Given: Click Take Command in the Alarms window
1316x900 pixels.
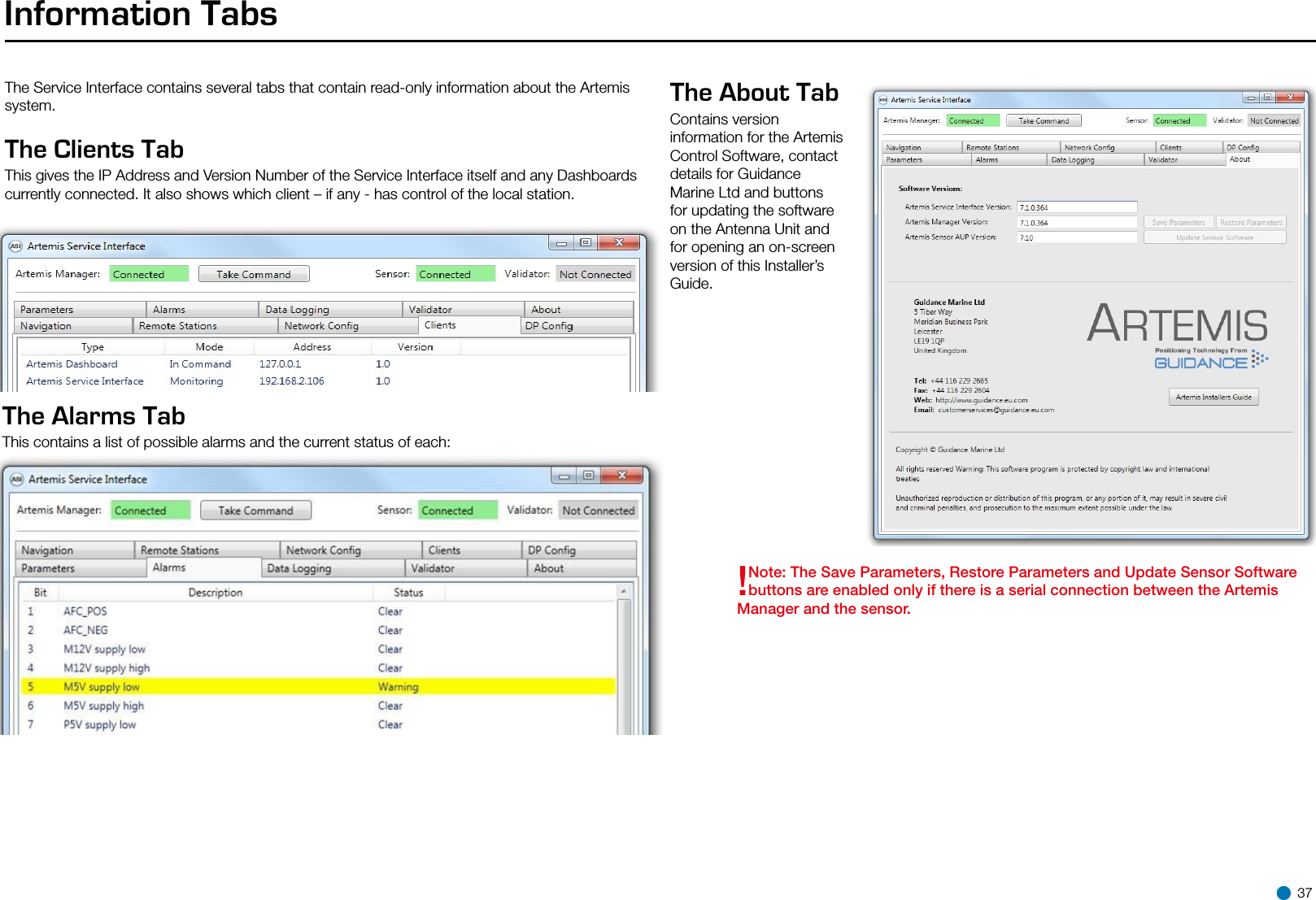Looking at the screenshot, I should 255,511.
